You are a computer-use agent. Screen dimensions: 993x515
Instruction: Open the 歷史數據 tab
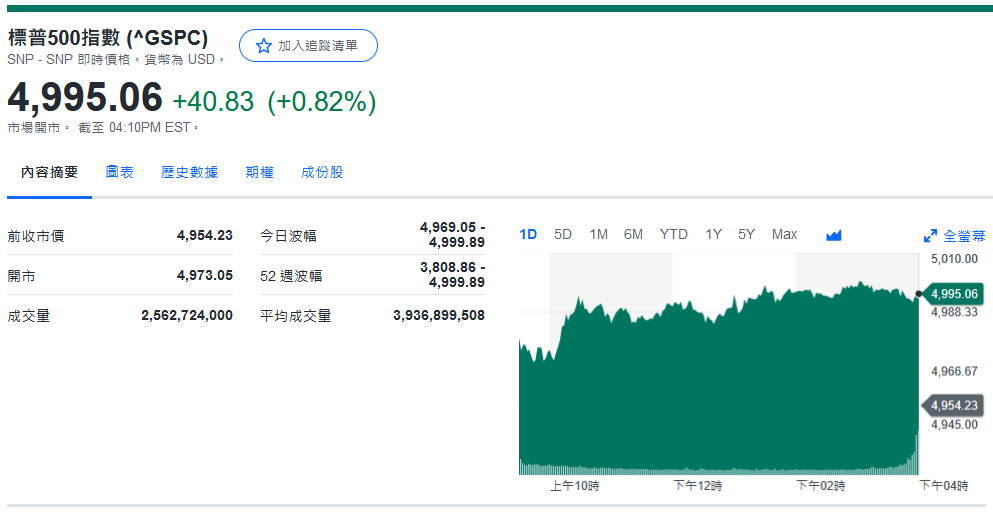(x=189, y=172)
